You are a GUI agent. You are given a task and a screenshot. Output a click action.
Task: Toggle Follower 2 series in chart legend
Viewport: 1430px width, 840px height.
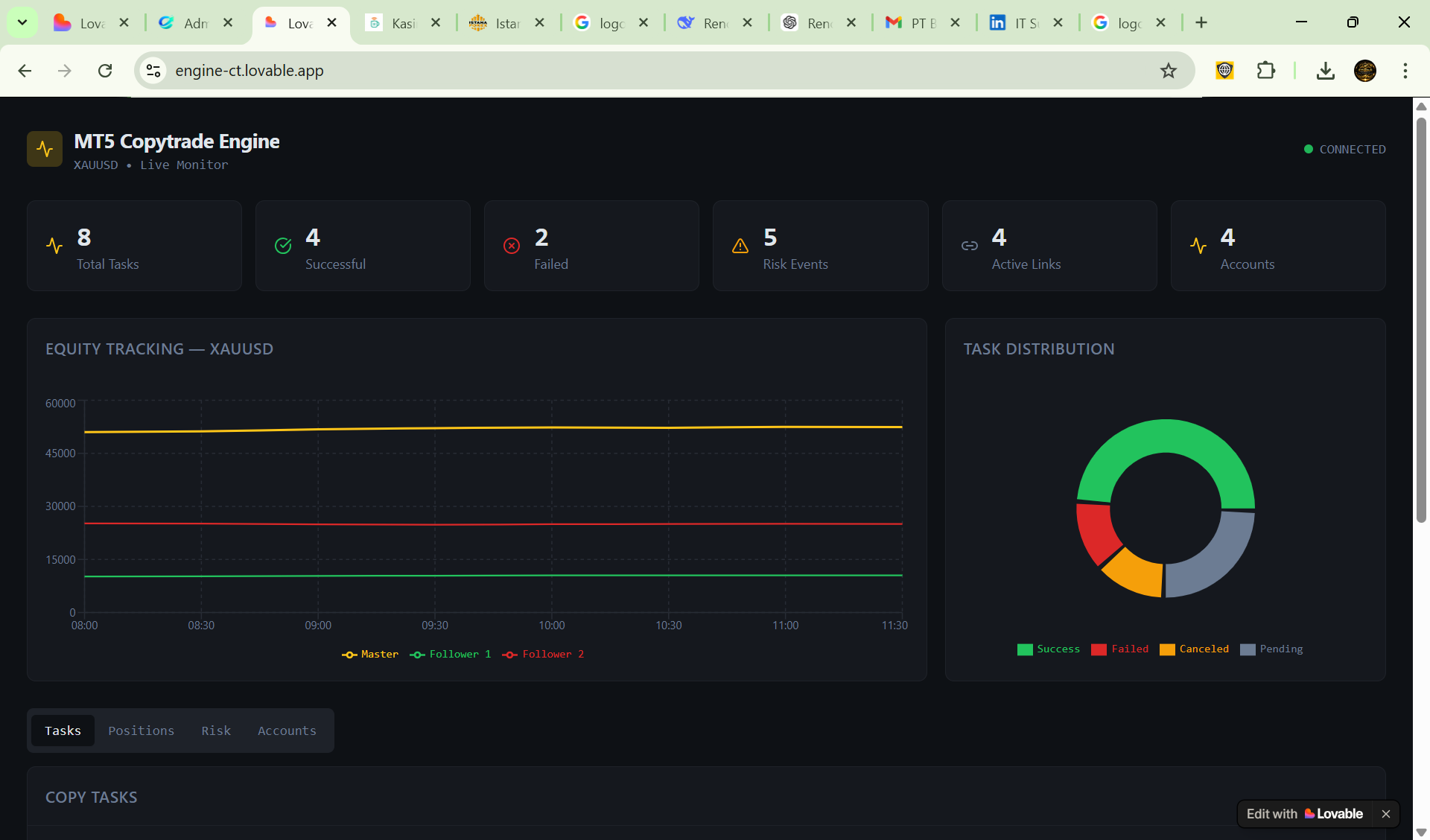pyautogui.click(x=544, y=655)
